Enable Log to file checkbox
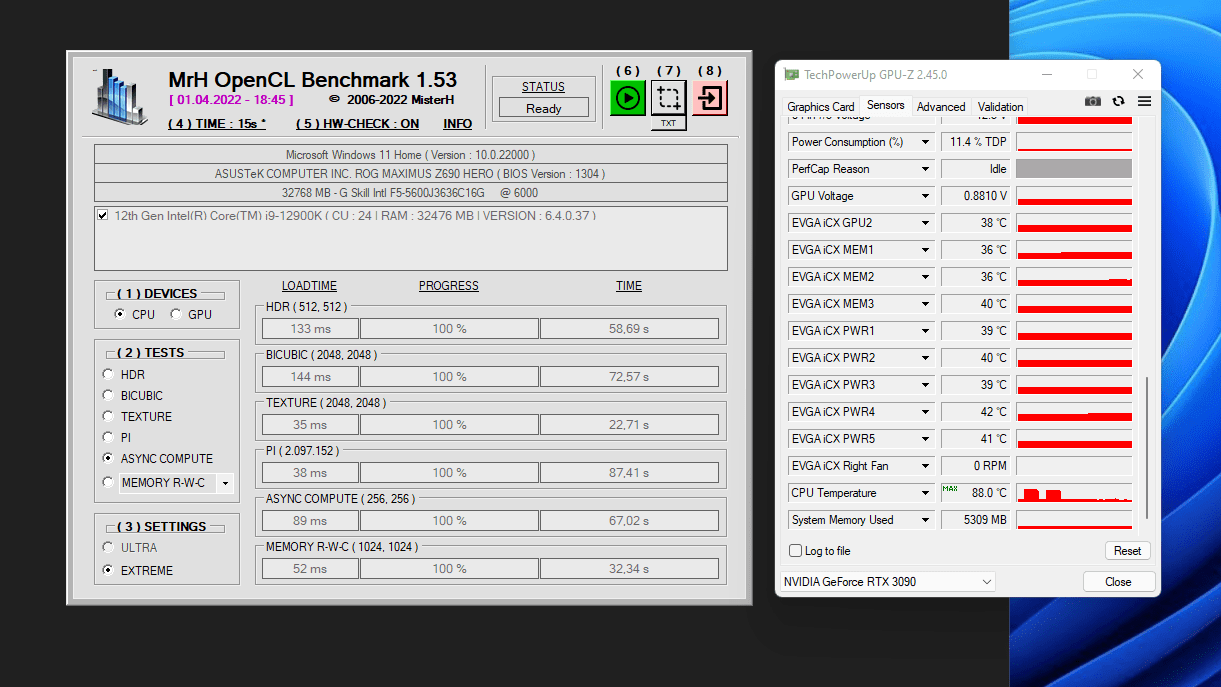 796,551
